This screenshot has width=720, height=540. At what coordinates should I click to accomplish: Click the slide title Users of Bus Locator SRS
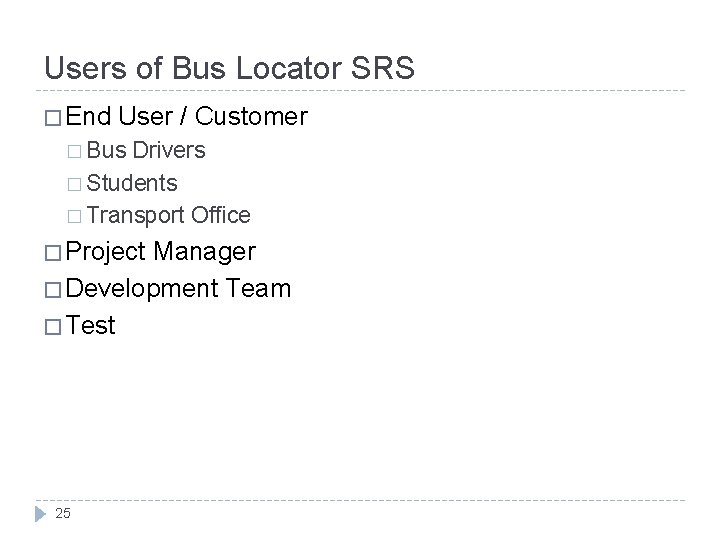[x=229, y=68]
